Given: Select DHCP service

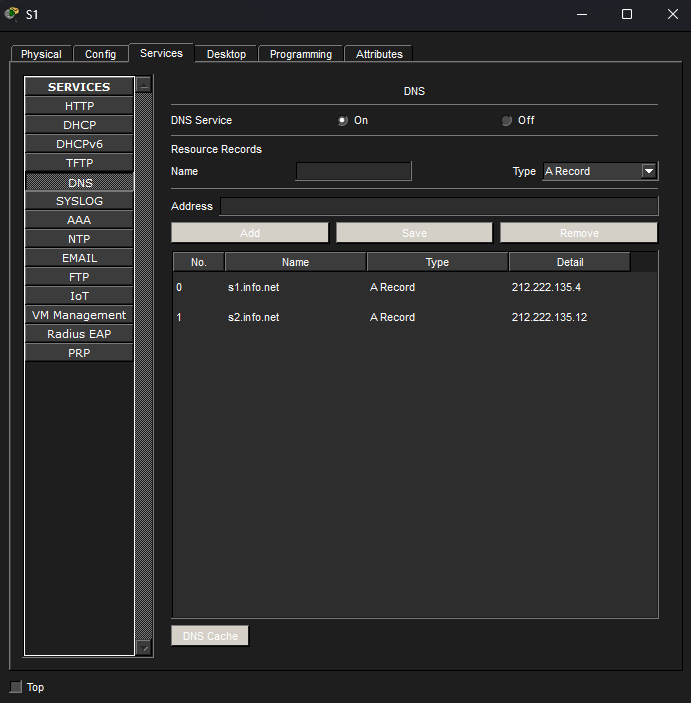Looking at the screenshot, I should (x=79, y=125).
